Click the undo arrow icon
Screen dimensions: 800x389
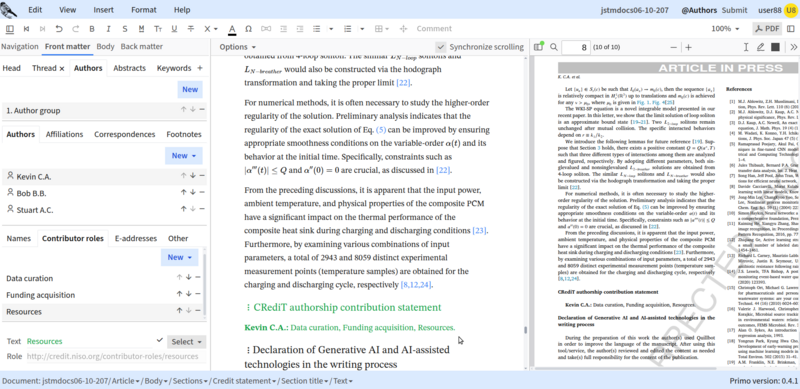pyautogui.click(x=59, y=29)
